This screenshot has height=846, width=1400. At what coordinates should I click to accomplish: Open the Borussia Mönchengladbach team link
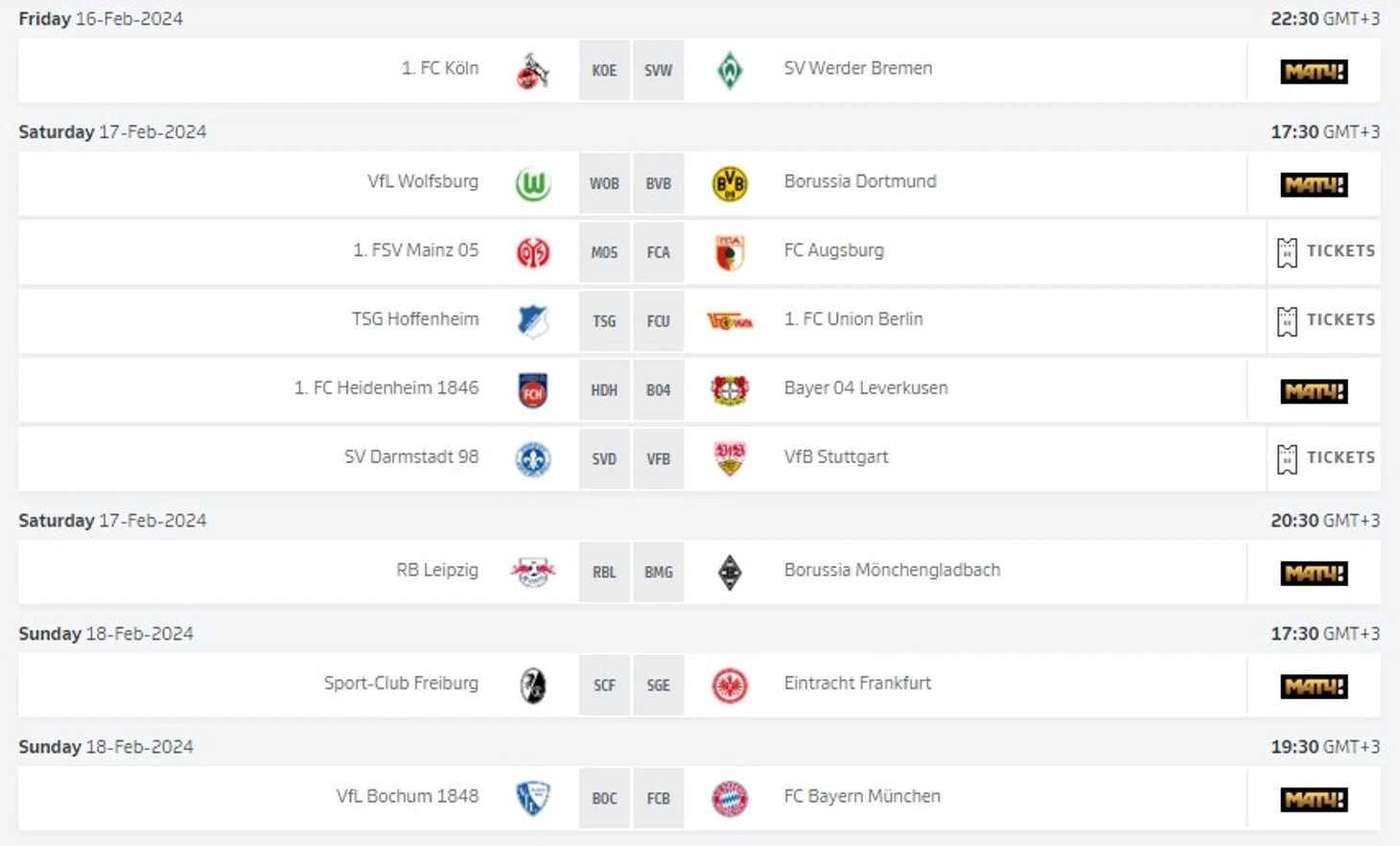pos(892,571)
